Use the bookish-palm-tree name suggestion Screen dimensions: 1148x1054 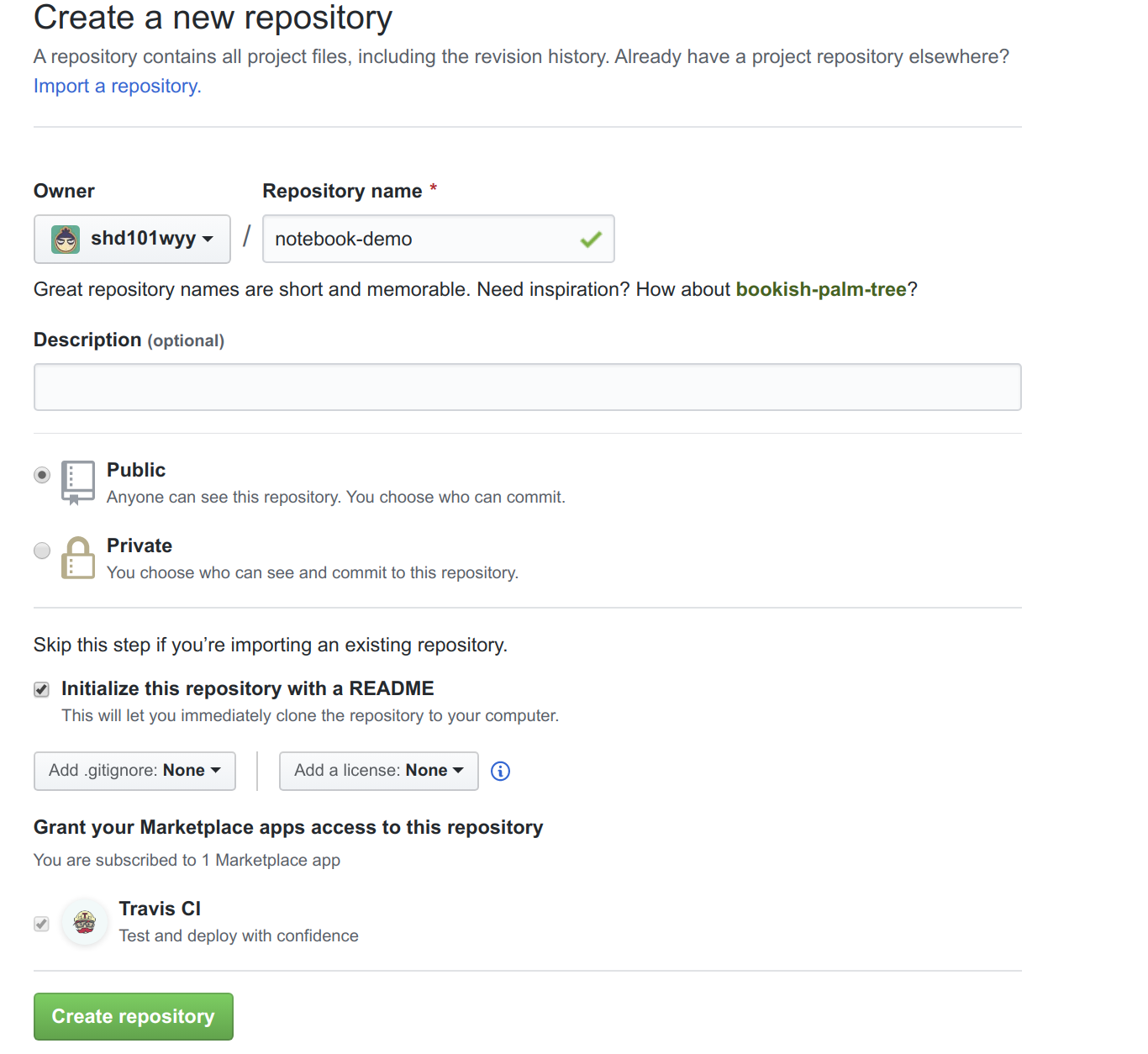pos(821,289)
